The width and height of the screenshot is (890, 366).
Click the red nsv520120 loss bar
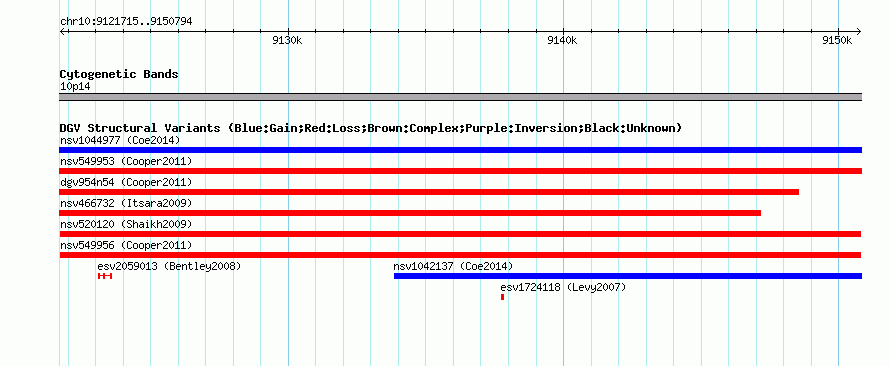pos(460,234)
